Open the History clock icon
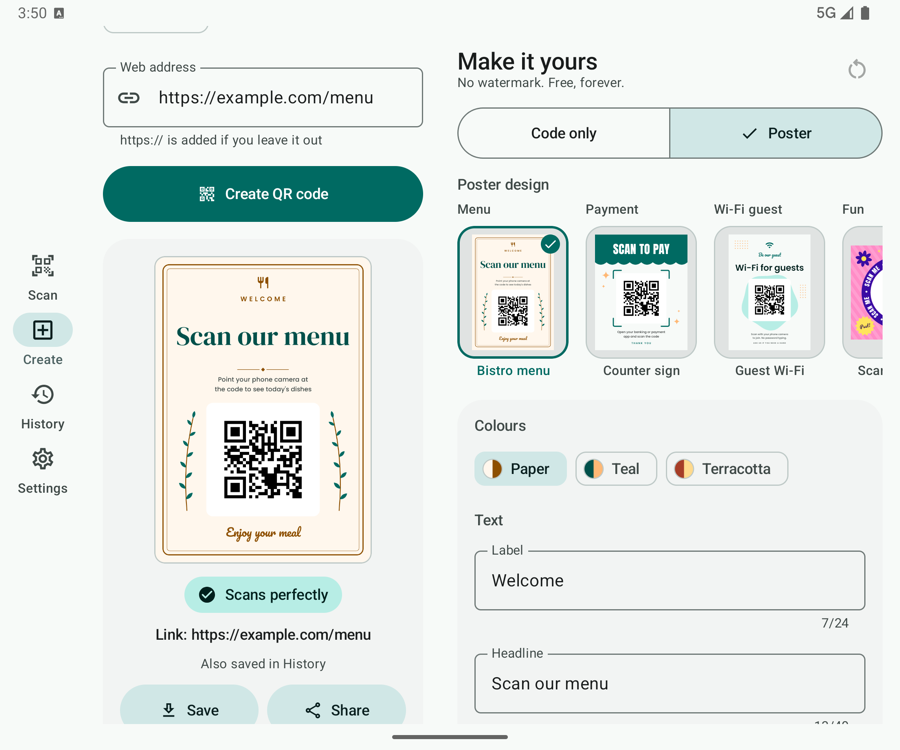The width and height of the screenshot is (900, 750). pos(42,395)
